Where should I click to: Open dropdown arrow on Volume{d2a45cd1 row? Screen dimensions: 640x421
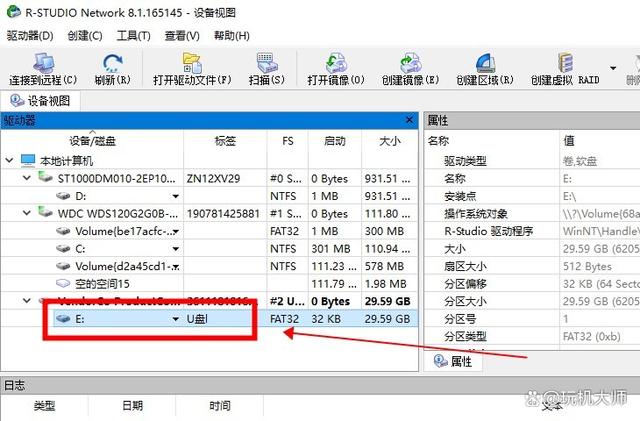tap(176, 267)
